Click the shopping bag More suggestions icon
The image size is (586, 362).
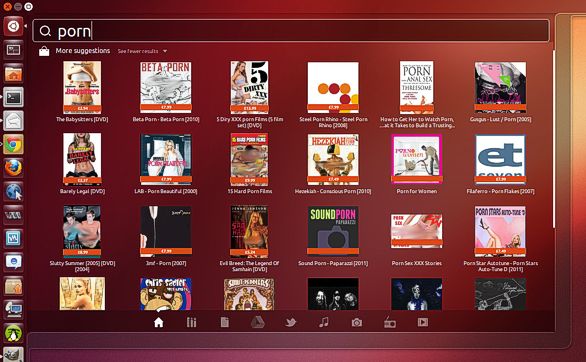[x=44, y=51]
